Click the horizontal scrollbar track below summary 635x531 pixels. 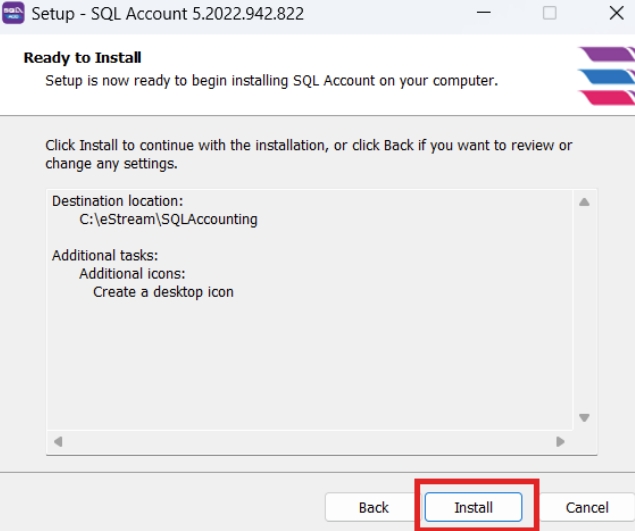click(x=310, y=441)
